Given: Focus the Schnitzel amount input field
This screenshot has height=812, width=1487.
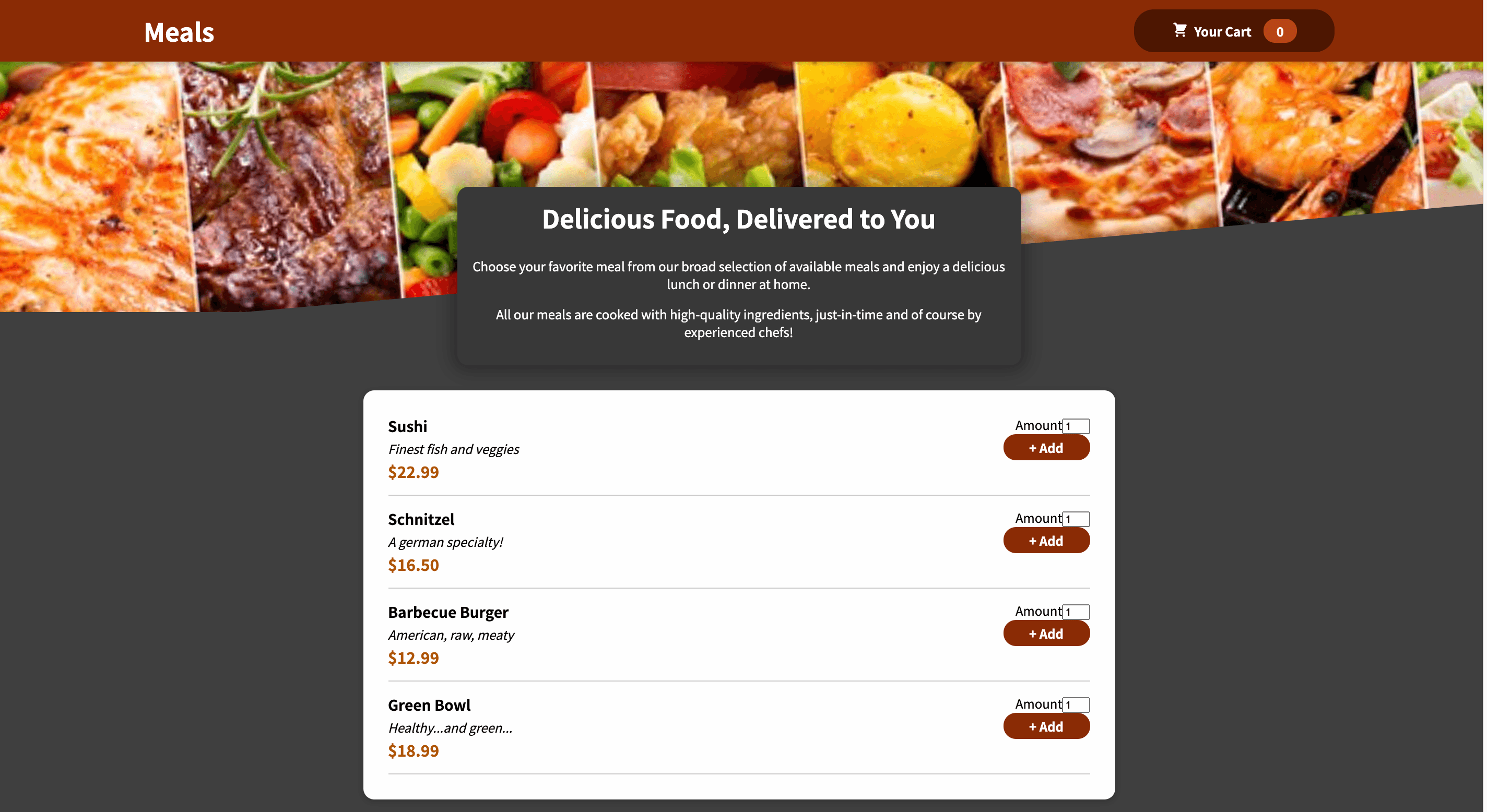Looking at the screenshot, I should [x=1076, y=519].
